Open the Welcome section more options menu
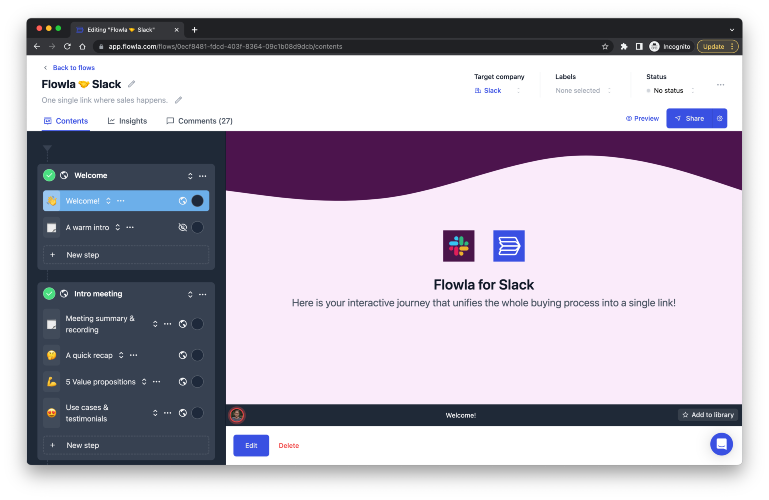Screen dimensions: 769x500 [203, 176]
